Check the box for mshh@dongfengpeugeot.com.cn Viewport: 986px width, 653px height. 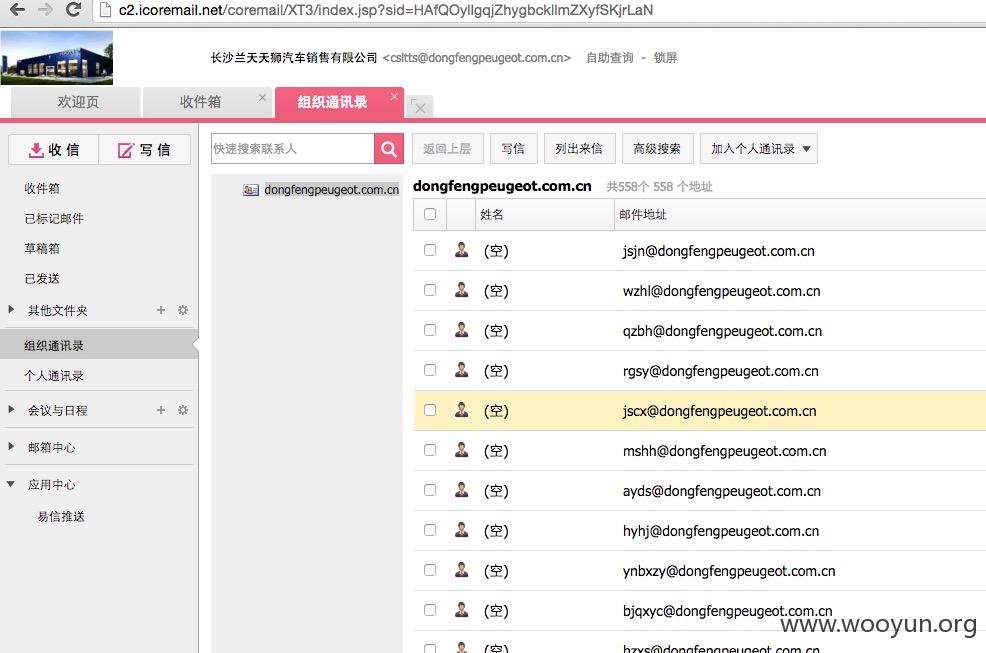coord(430,450)
